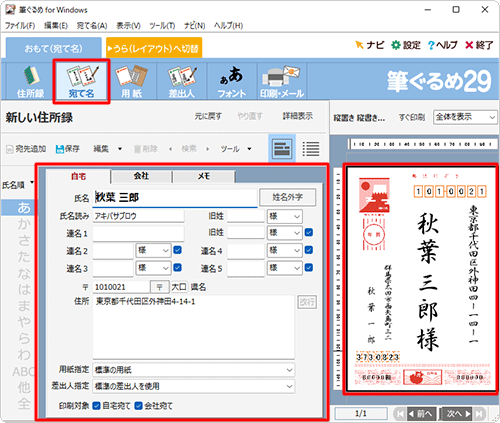Switch to うら(レイアウト)へ切替 tab
The height and width of the screenshot is (423, 500).
(x=154, y=48)
